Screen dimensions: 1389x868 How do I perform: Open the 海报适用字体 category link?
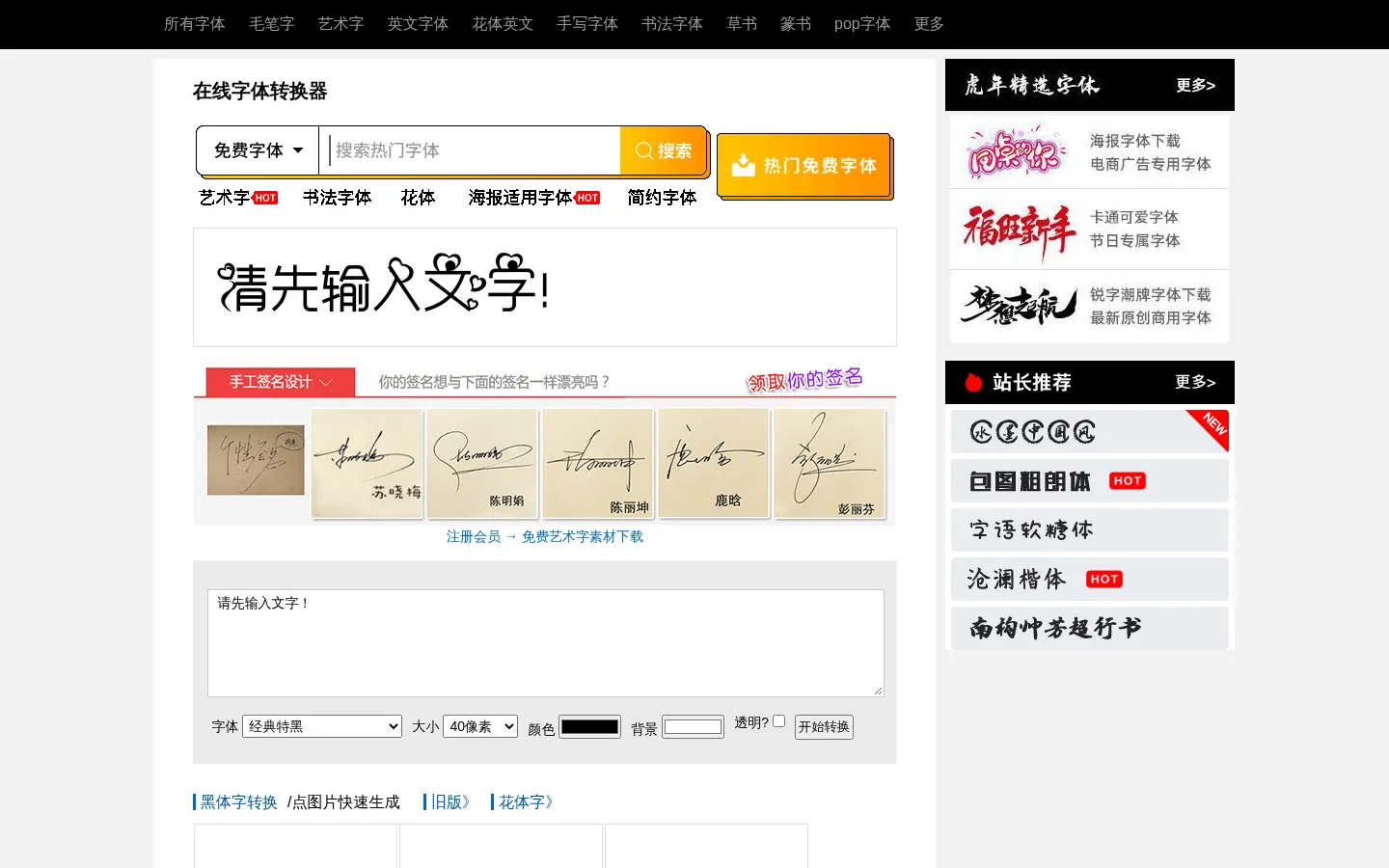coord(534,198)
